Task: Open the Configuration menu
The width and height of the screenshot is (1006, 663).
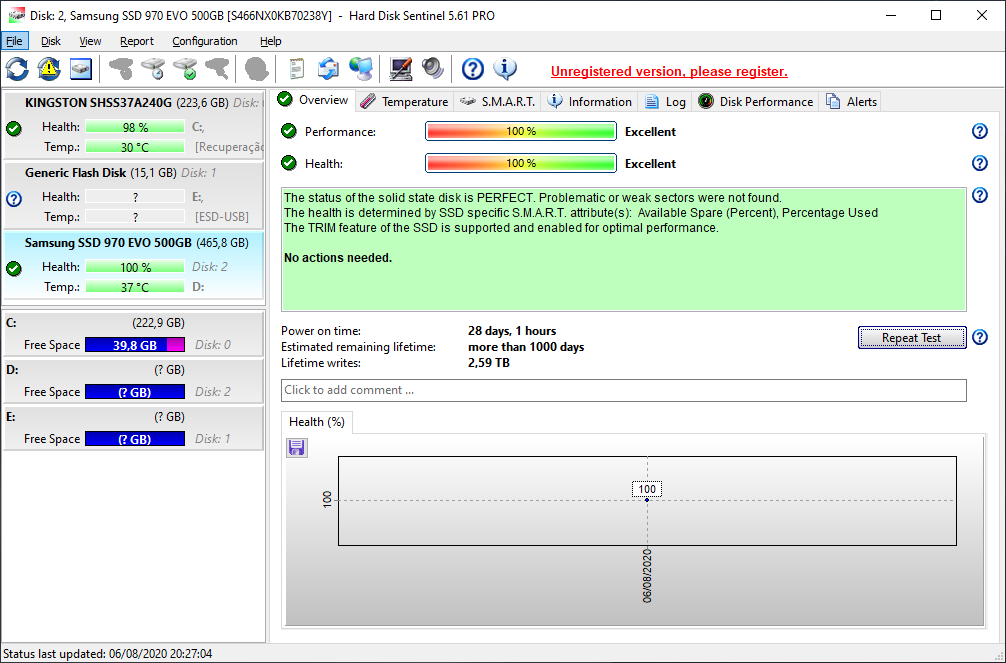Action: pyautogui.click(x=205, y=41)
